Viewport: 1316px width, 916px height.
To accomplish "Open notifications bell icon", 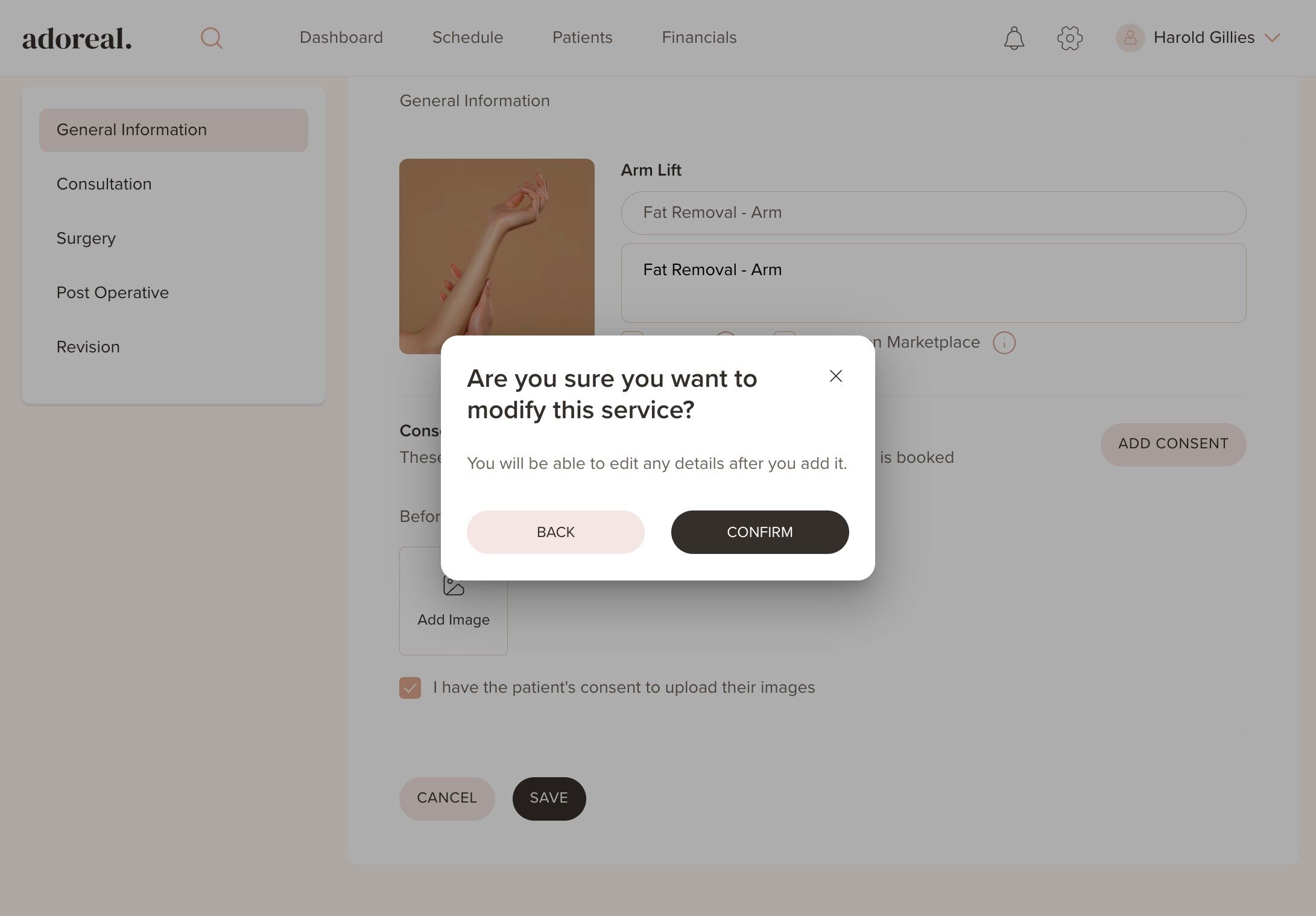I will tap(1014, 38).
